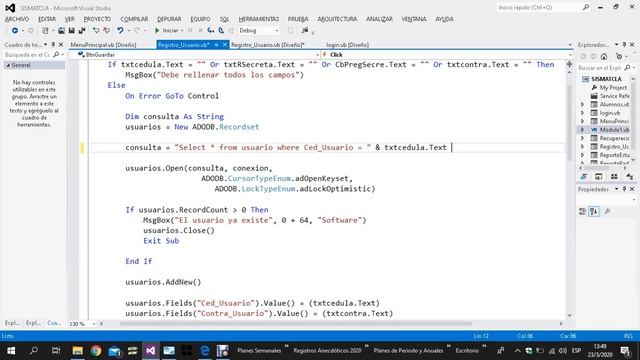
Task: Click Properties categorized view icon
Action: [582, 211]
